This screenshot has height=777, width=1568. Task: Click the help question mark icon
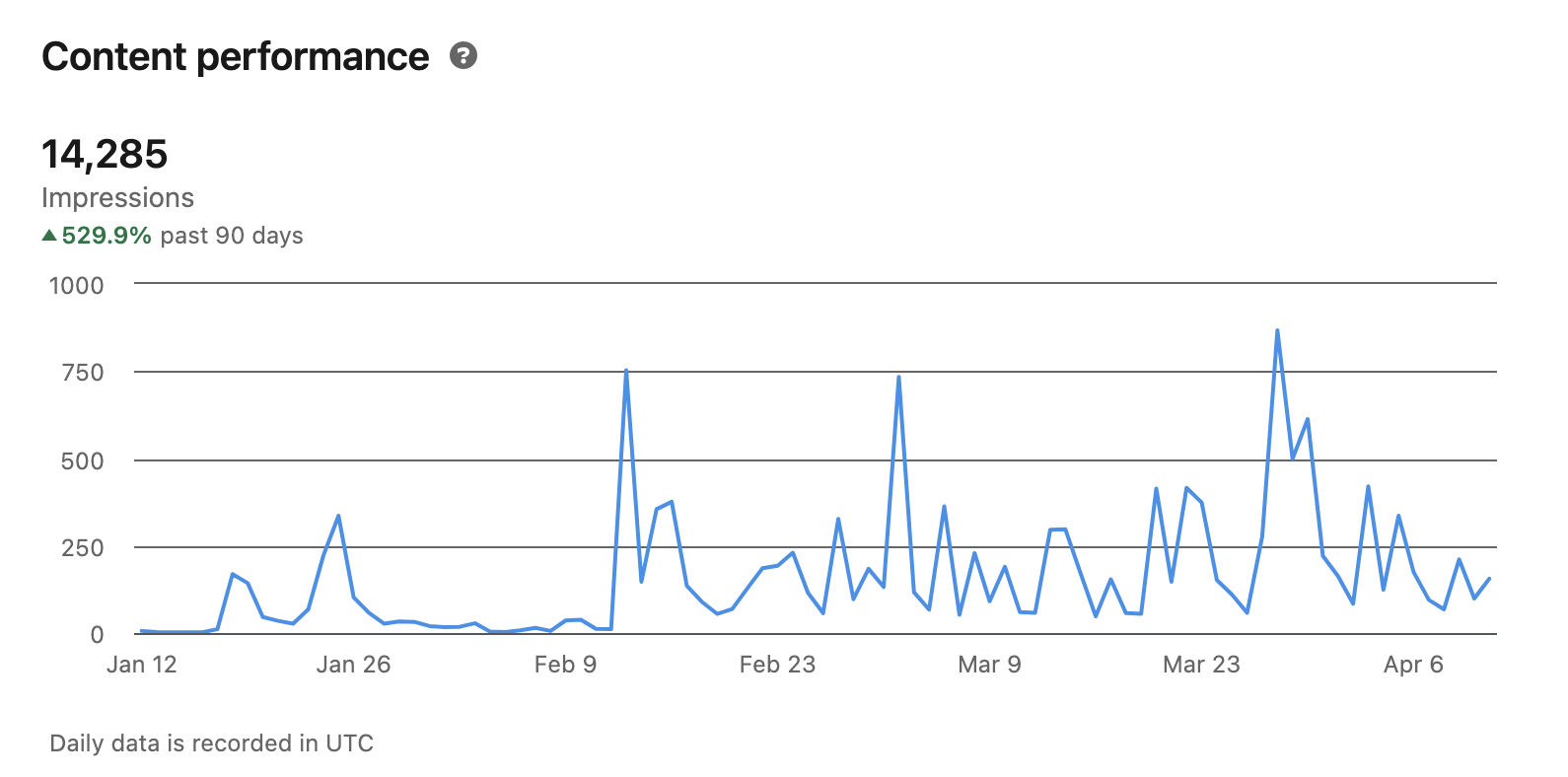click(463, 56)
